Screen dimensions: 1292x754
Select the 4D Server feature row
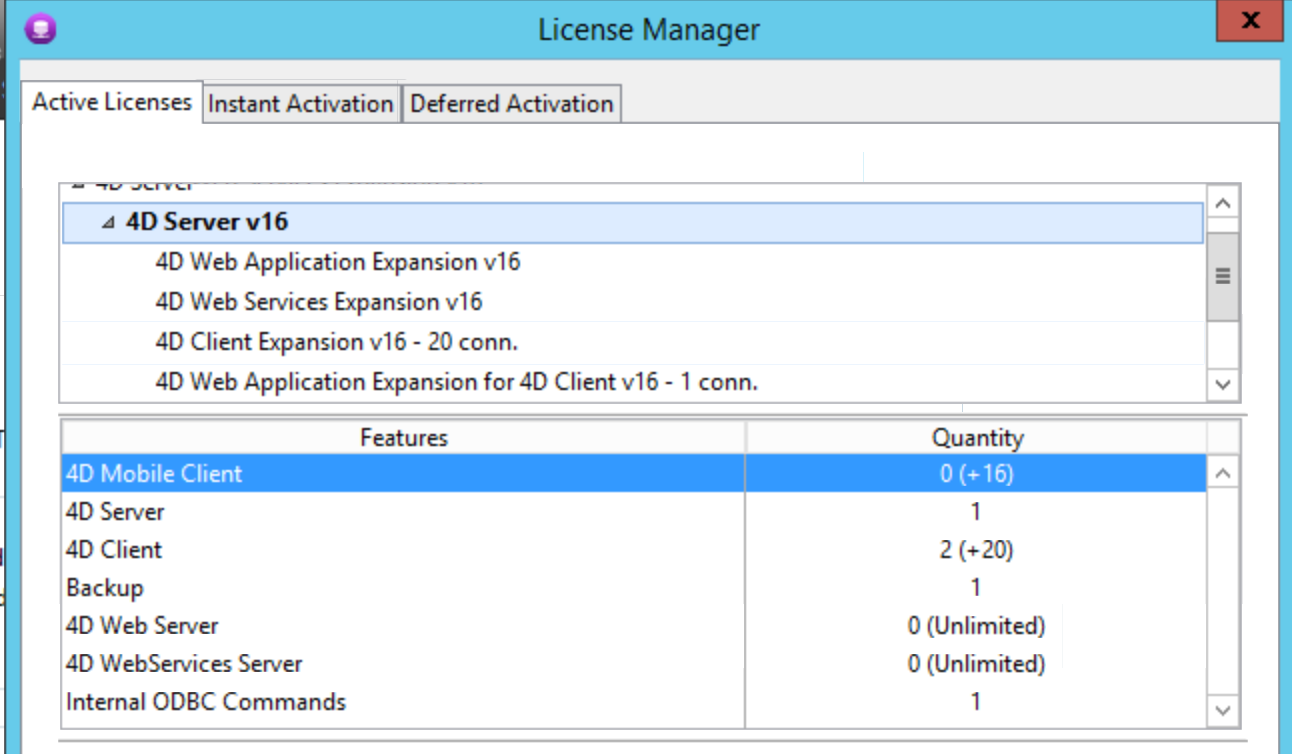click(x=634, y=511)
